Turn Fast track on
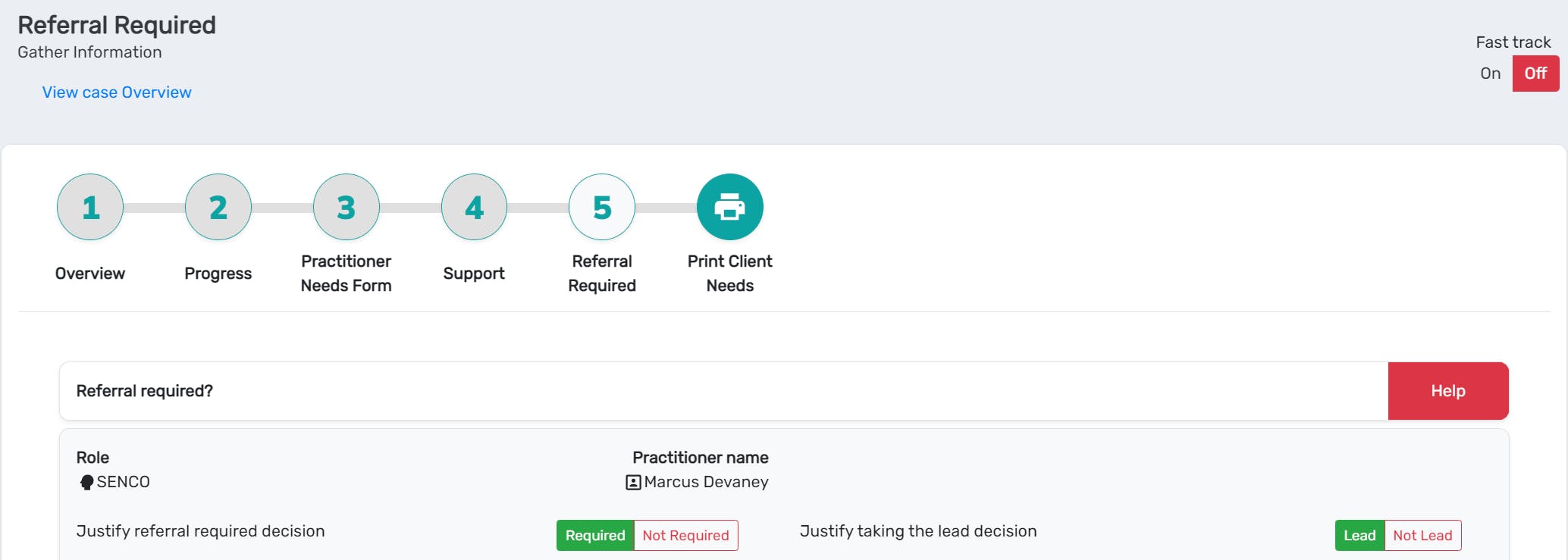 pyautogui.click(x=1490, y=74)
